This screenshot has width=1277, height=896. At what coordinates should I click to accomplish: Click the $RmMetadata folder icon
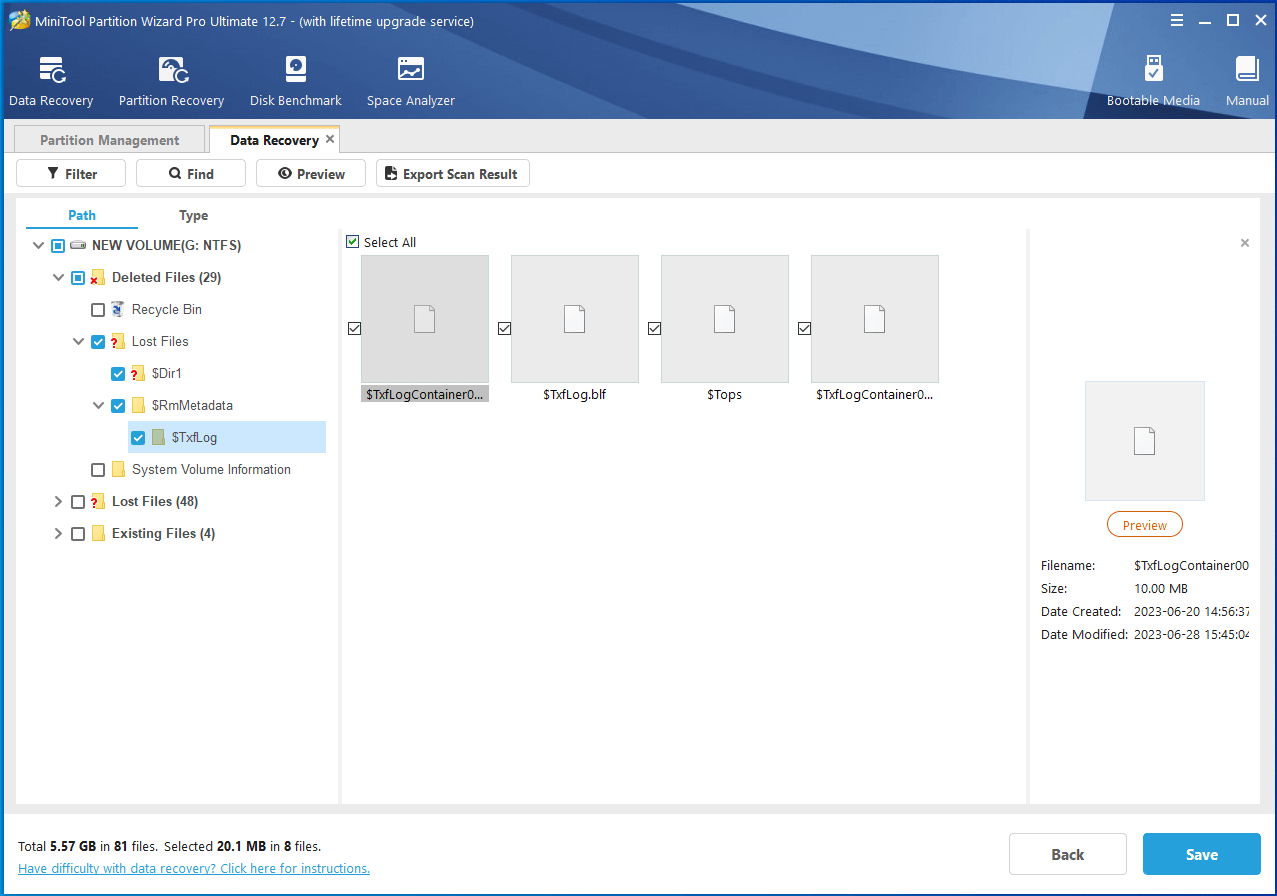138,405
